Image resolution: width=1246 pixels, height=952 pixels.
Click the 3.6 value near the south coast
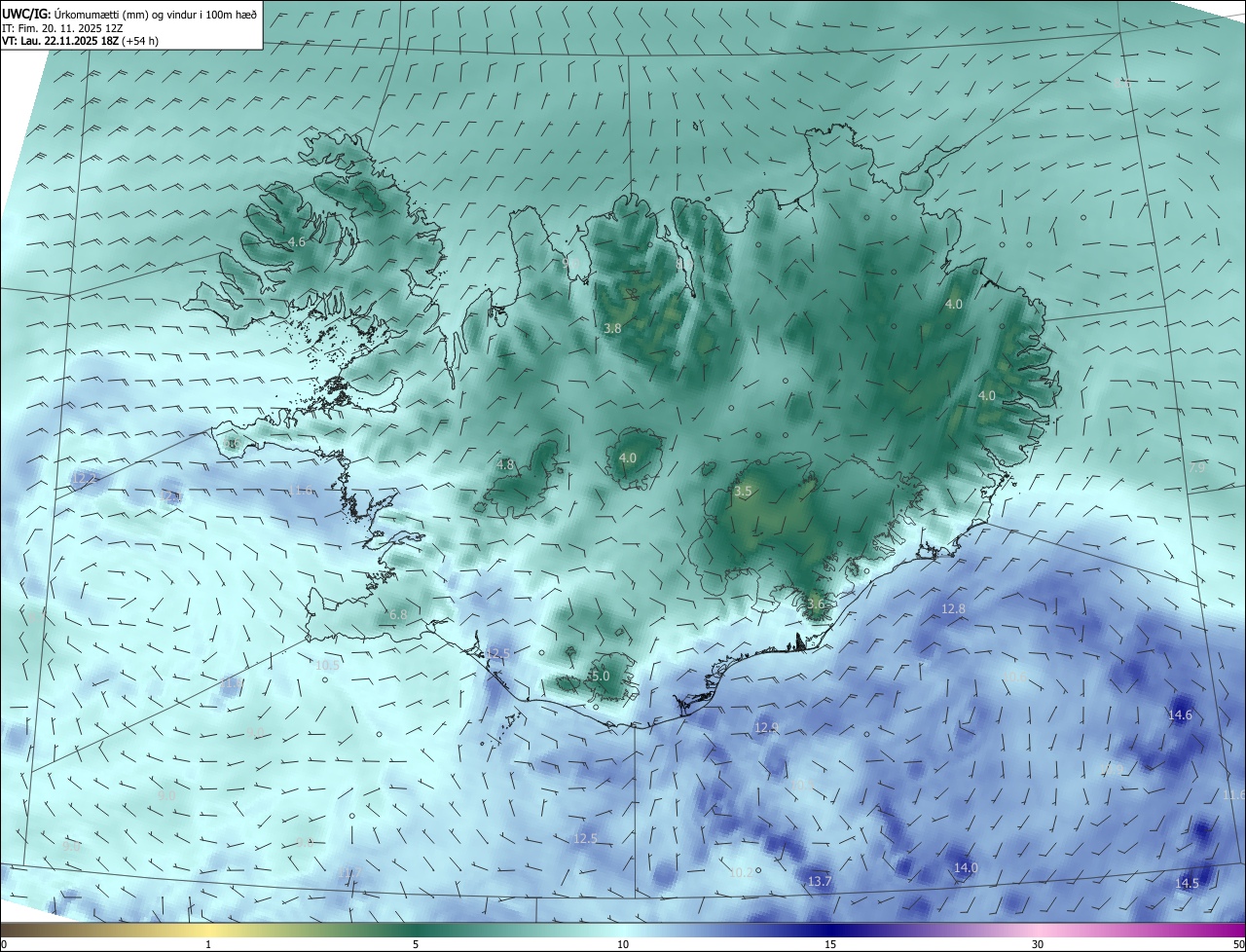click(816, 604)
